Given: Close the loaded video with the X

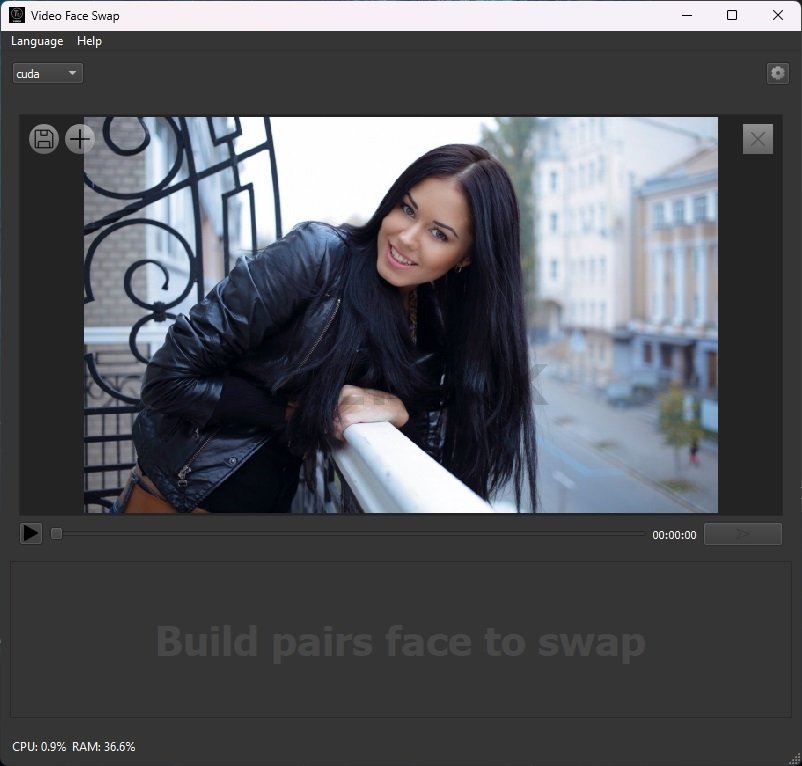Looking at the screenshot, I should [758, 139].
